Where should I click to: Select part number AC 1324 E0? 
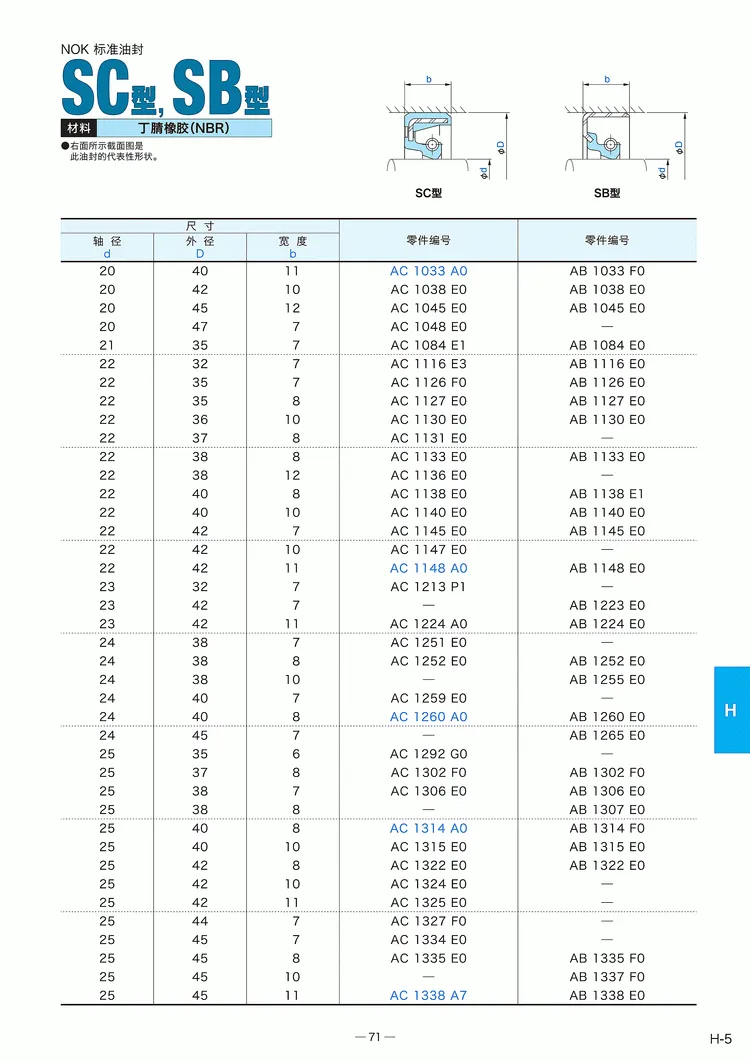pyautogui.click(x=428, y=884)
